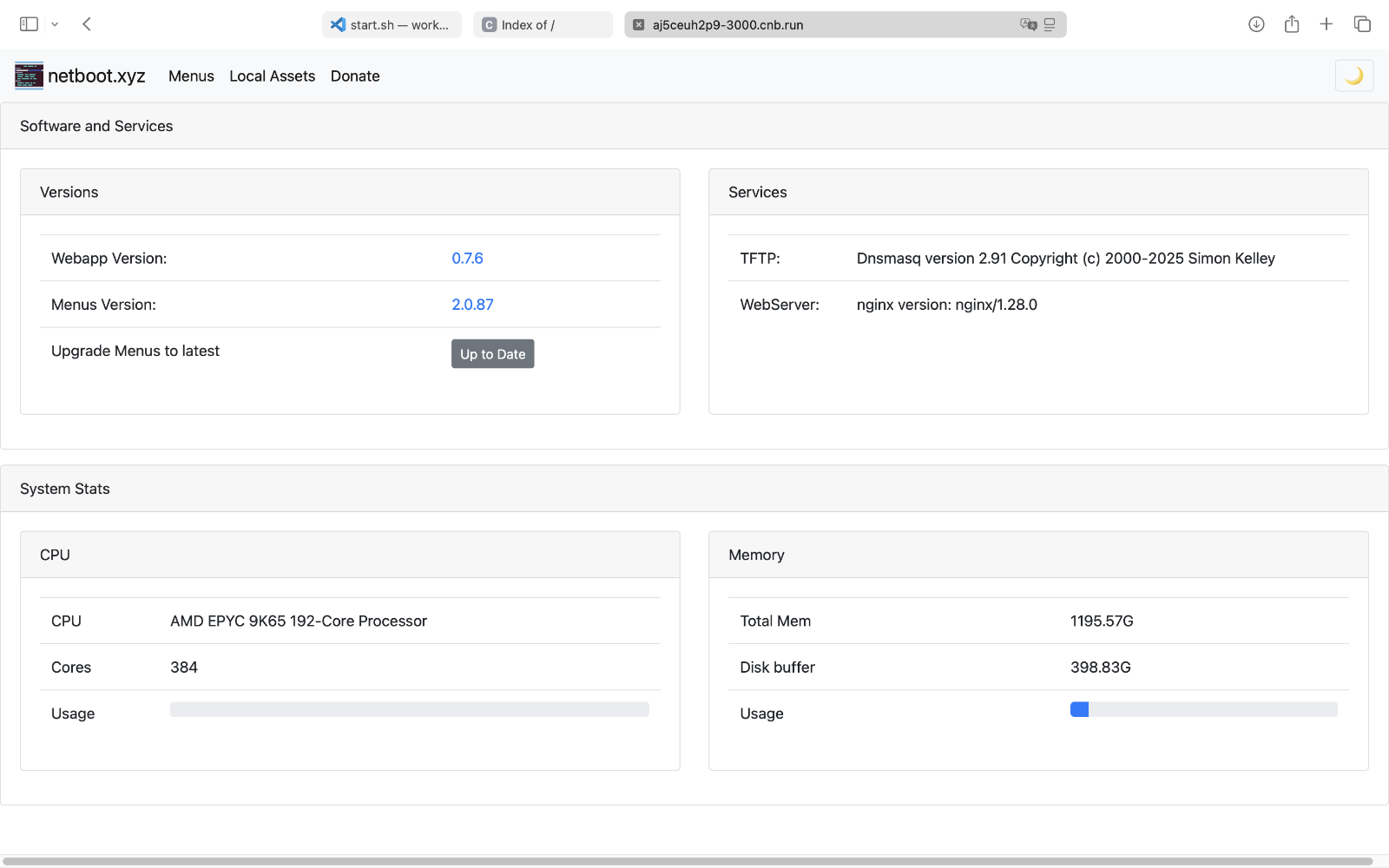The height and width of the screenshot is (868, 1389).
Task: Close the current cnb.run tab
Action: [x=638, y=25]
